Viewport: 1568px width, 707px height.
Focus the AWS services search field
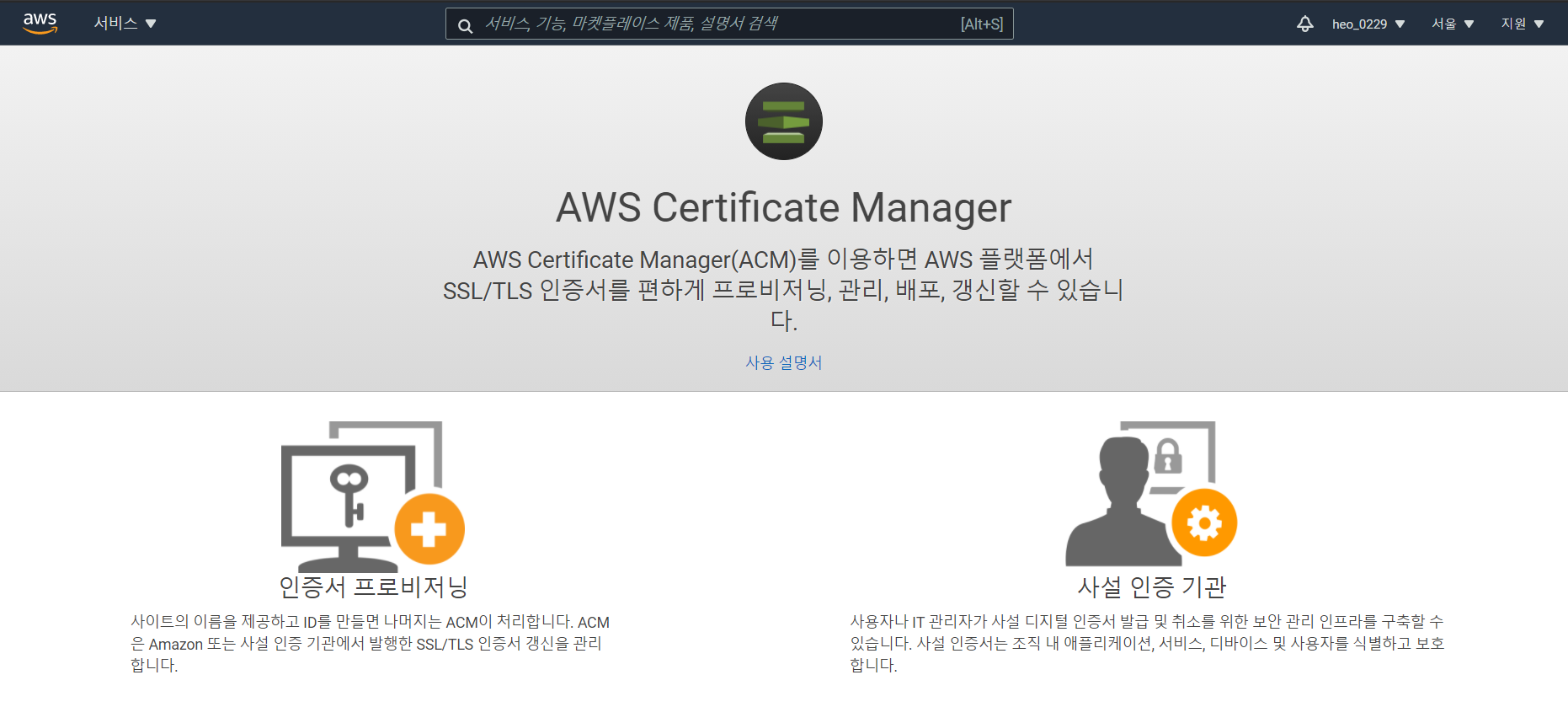(x=729, y=24)
